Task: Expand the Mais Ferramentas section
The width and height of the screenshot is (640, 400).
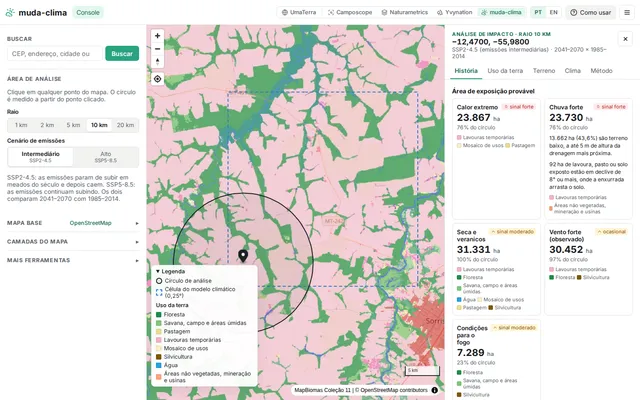Action: pyautogui.click(x=73, y=260)
